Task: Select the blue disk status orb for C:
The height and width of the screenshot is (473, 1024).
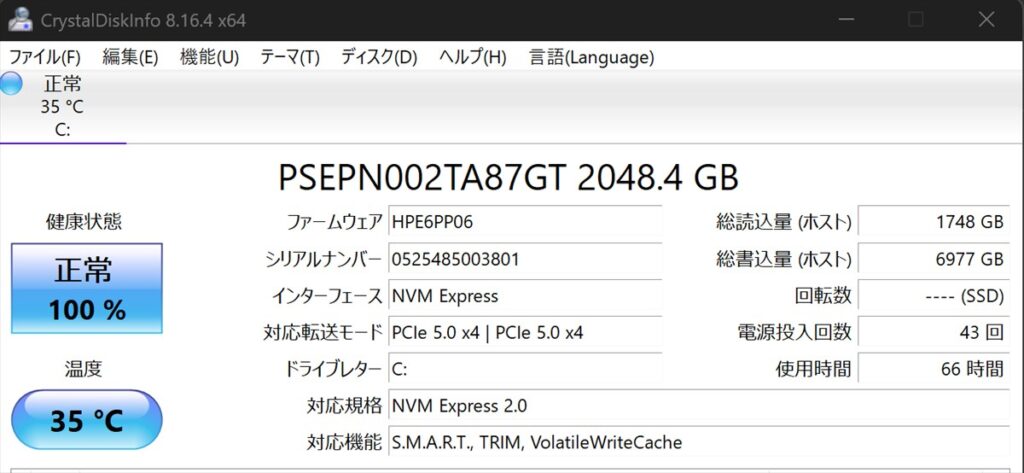Action: (10, 84)
